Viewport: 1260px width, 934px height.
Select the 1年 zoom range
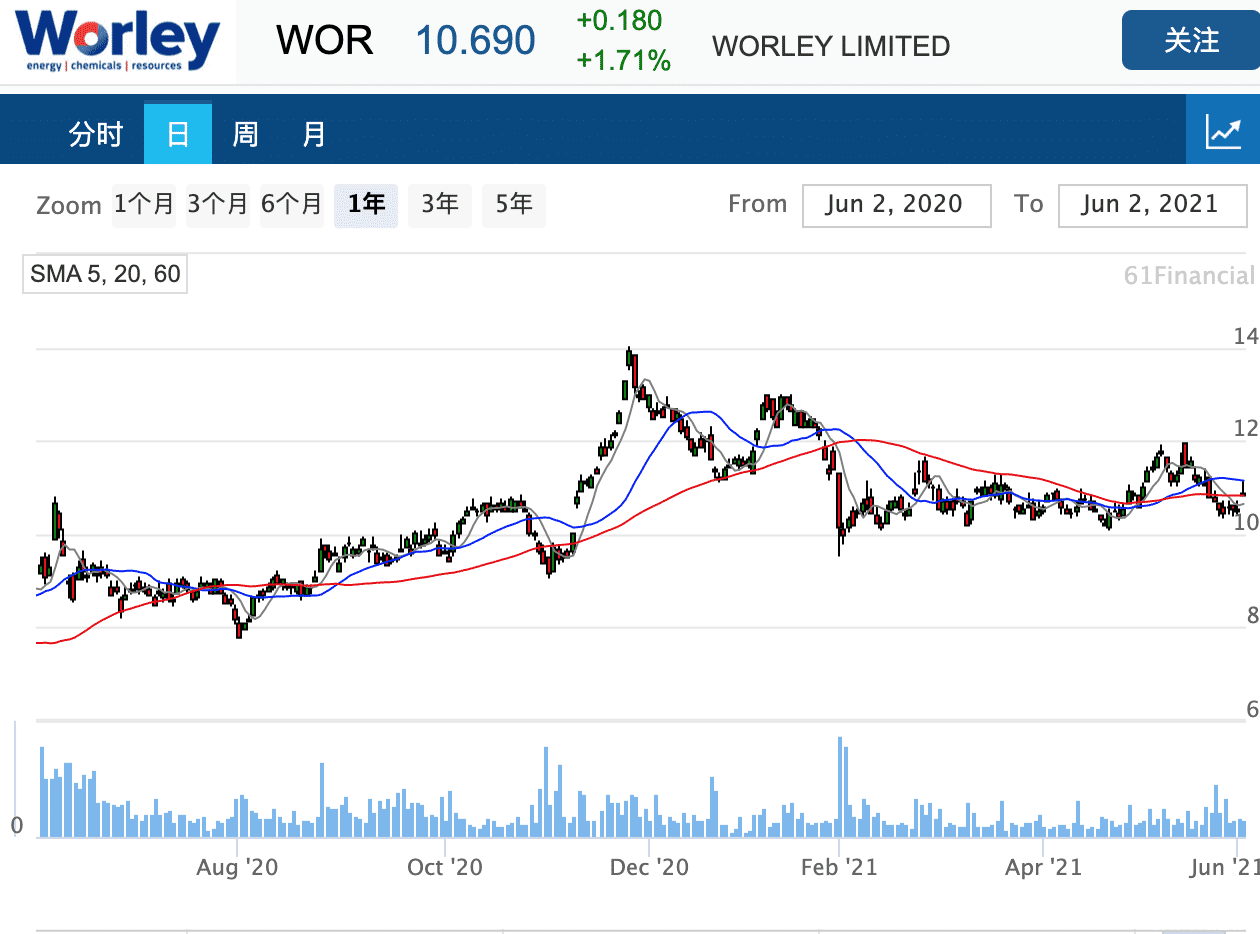tap(366, 205)
